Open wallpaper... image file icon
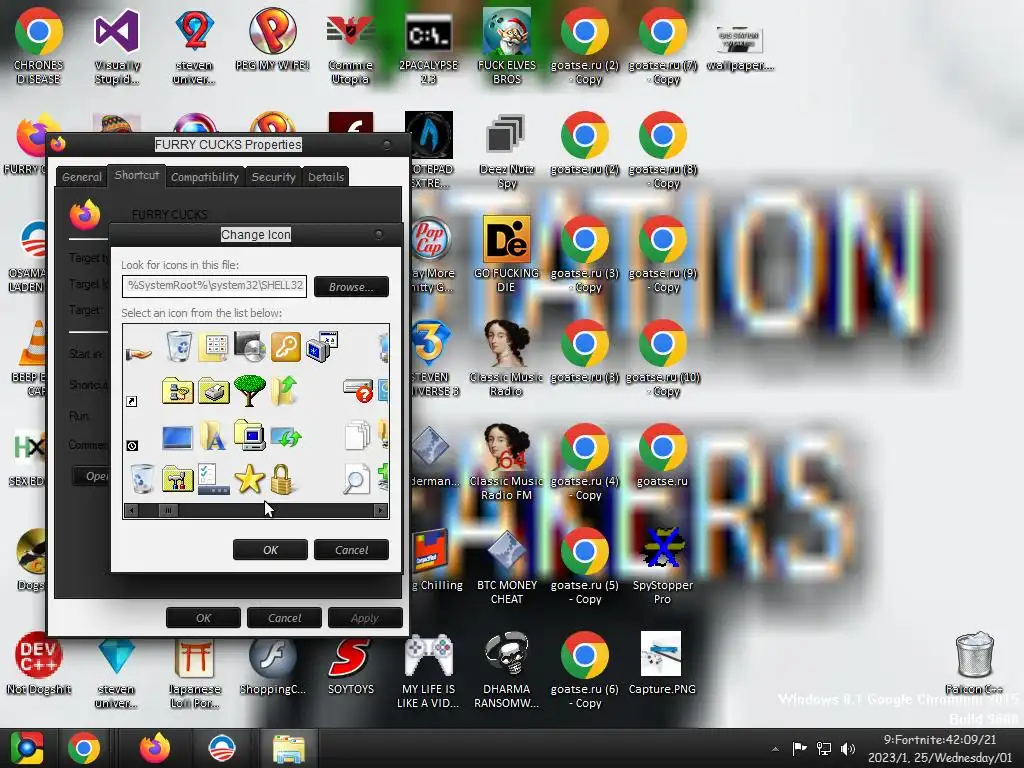This screenshot has width=1024, height=768. pos(740,46)
